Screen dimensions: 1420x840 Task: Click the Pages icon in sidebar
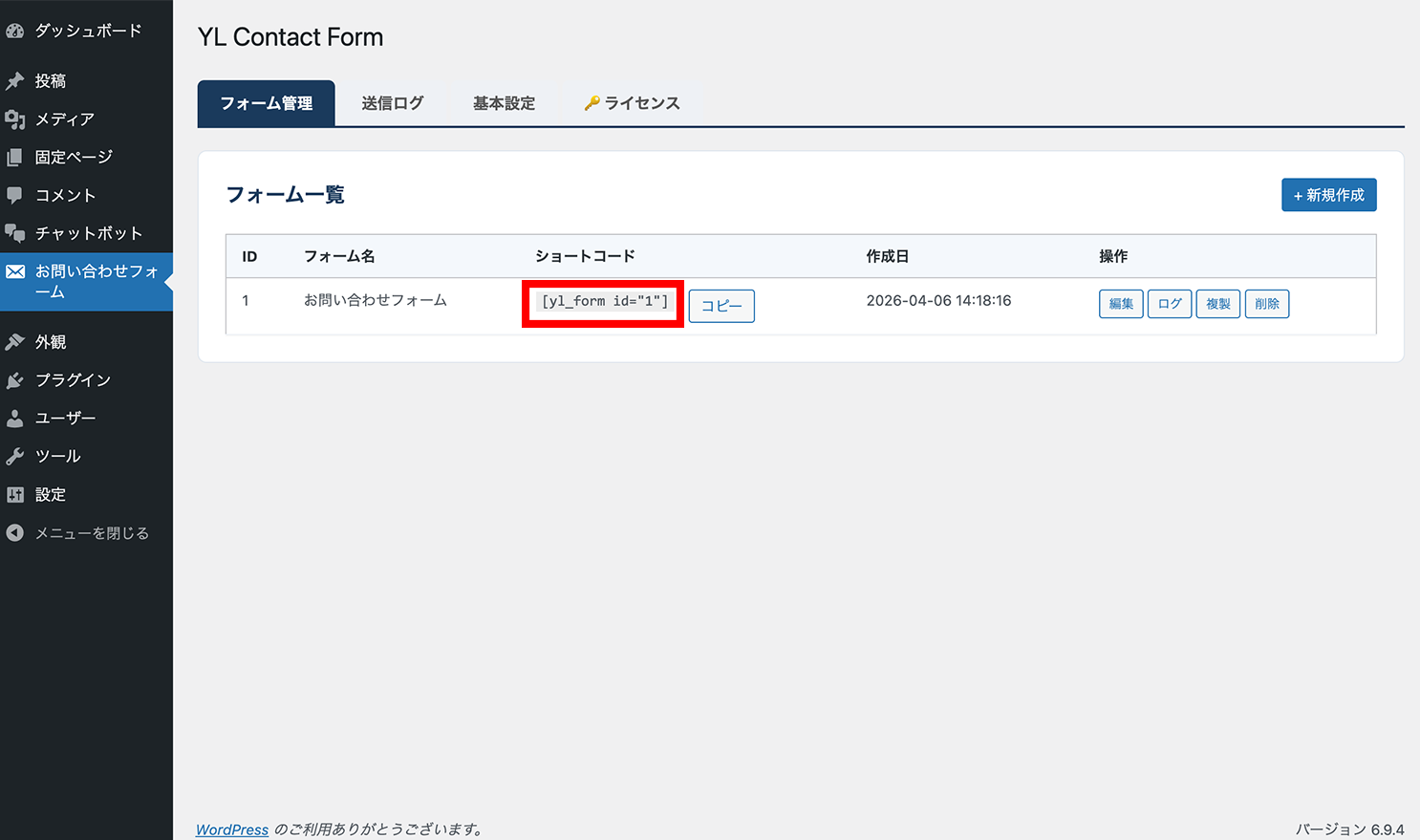click(x=15, y=158)
